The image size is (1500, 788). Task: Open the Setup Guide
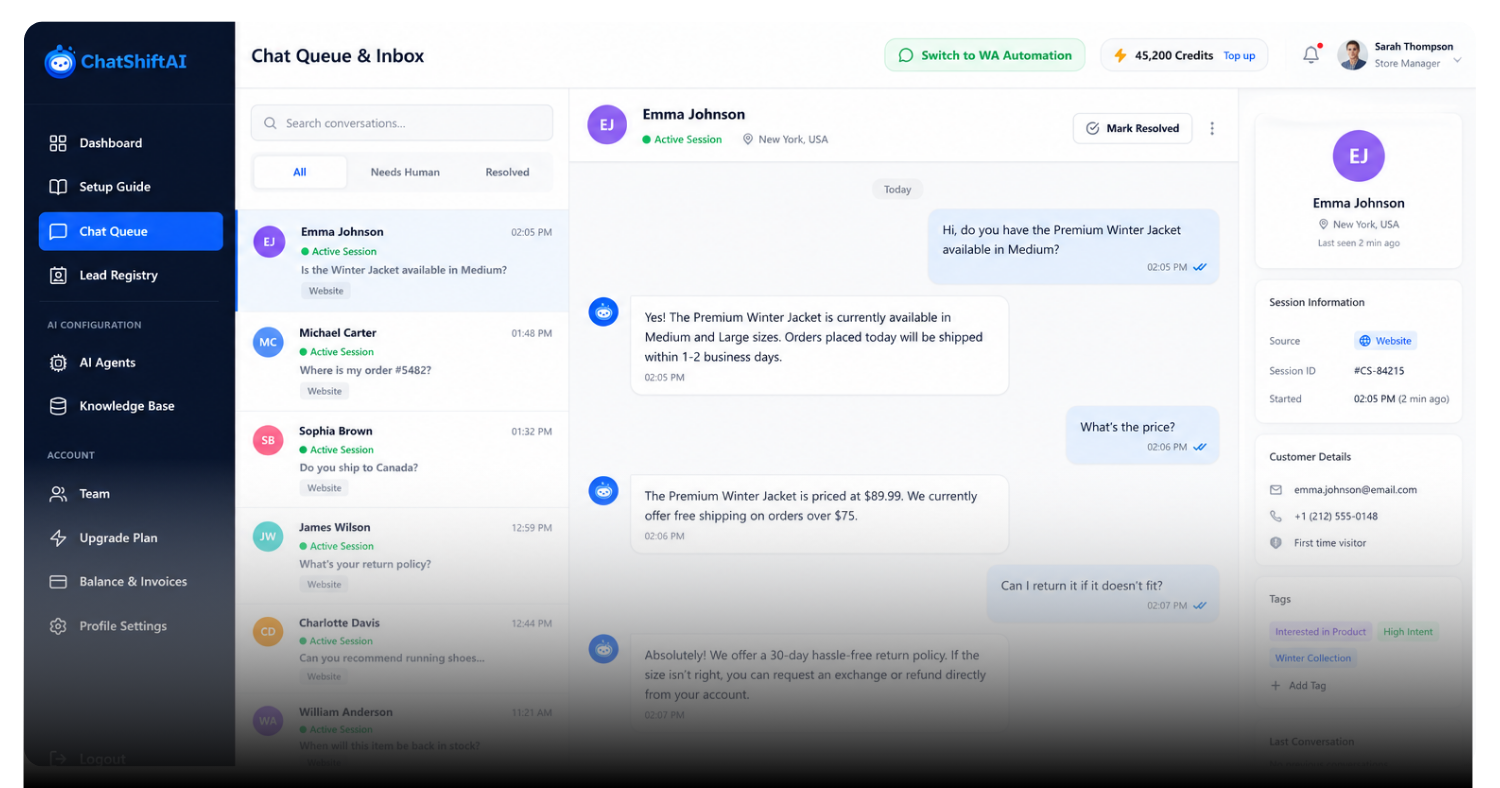[131, 187]
